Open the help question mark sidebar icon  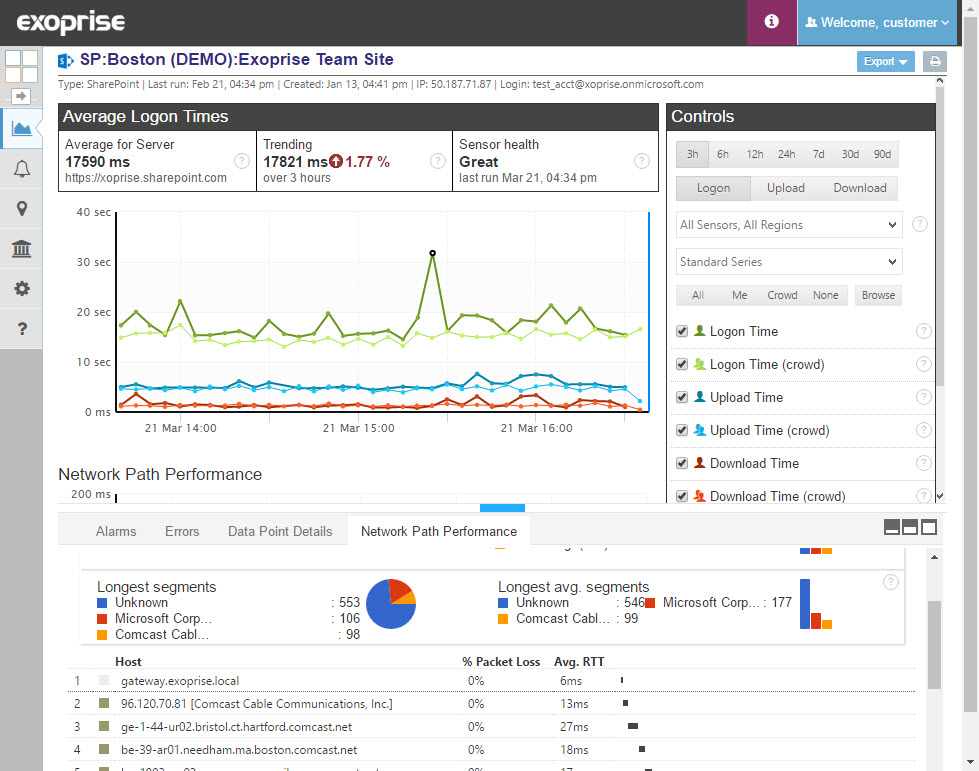pyautogui.click(x=21, y=328)
